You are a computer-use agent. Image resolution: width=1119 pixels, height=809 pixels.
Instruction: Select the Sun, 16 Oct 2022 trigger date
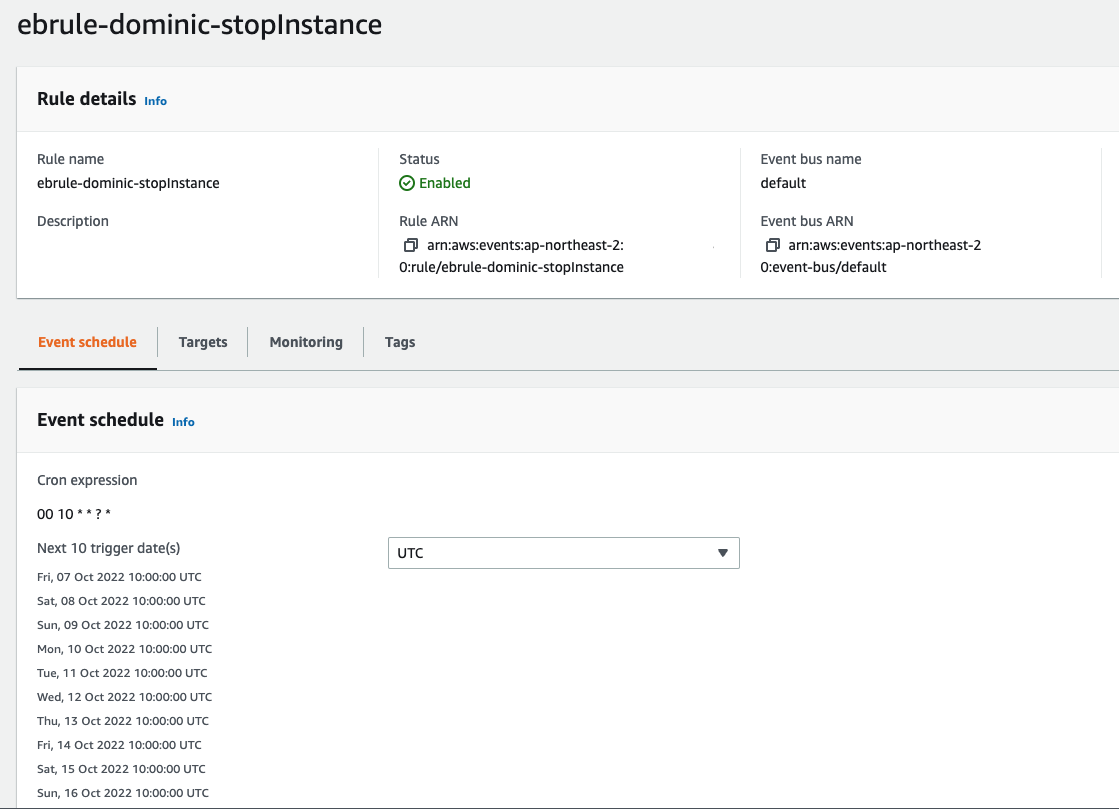pos(123,793)
